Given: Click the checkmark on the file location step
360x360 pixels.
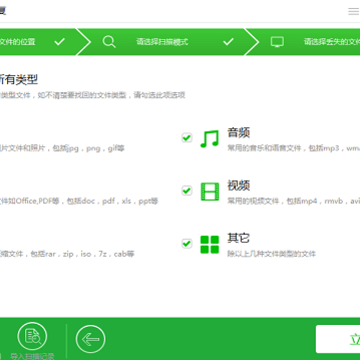Looking at the screenshot, I should click(x=60, y=42).
